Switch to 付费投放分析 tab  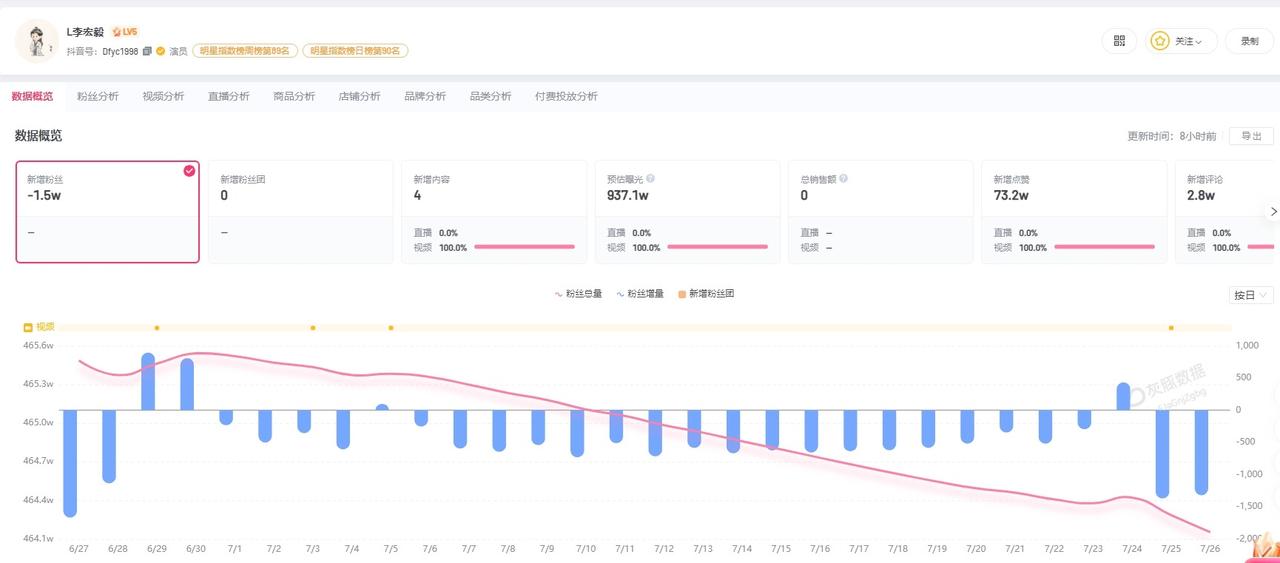click(x=567, y=96)
